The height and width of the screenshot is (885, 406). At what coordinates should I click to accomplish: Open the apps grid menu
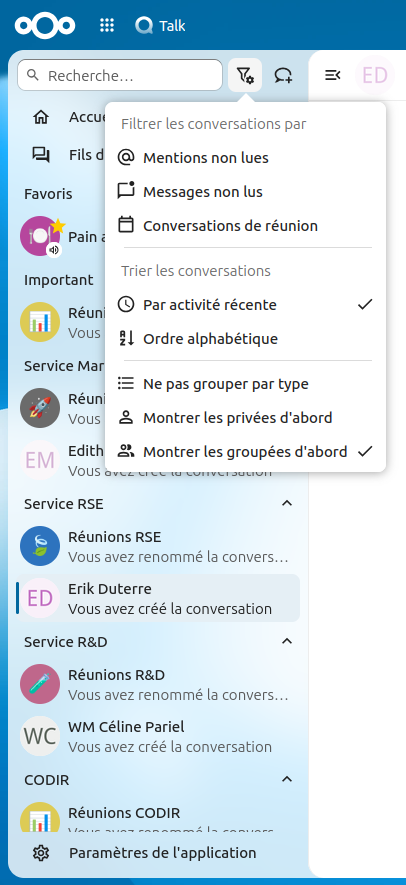tap(107, 25)
